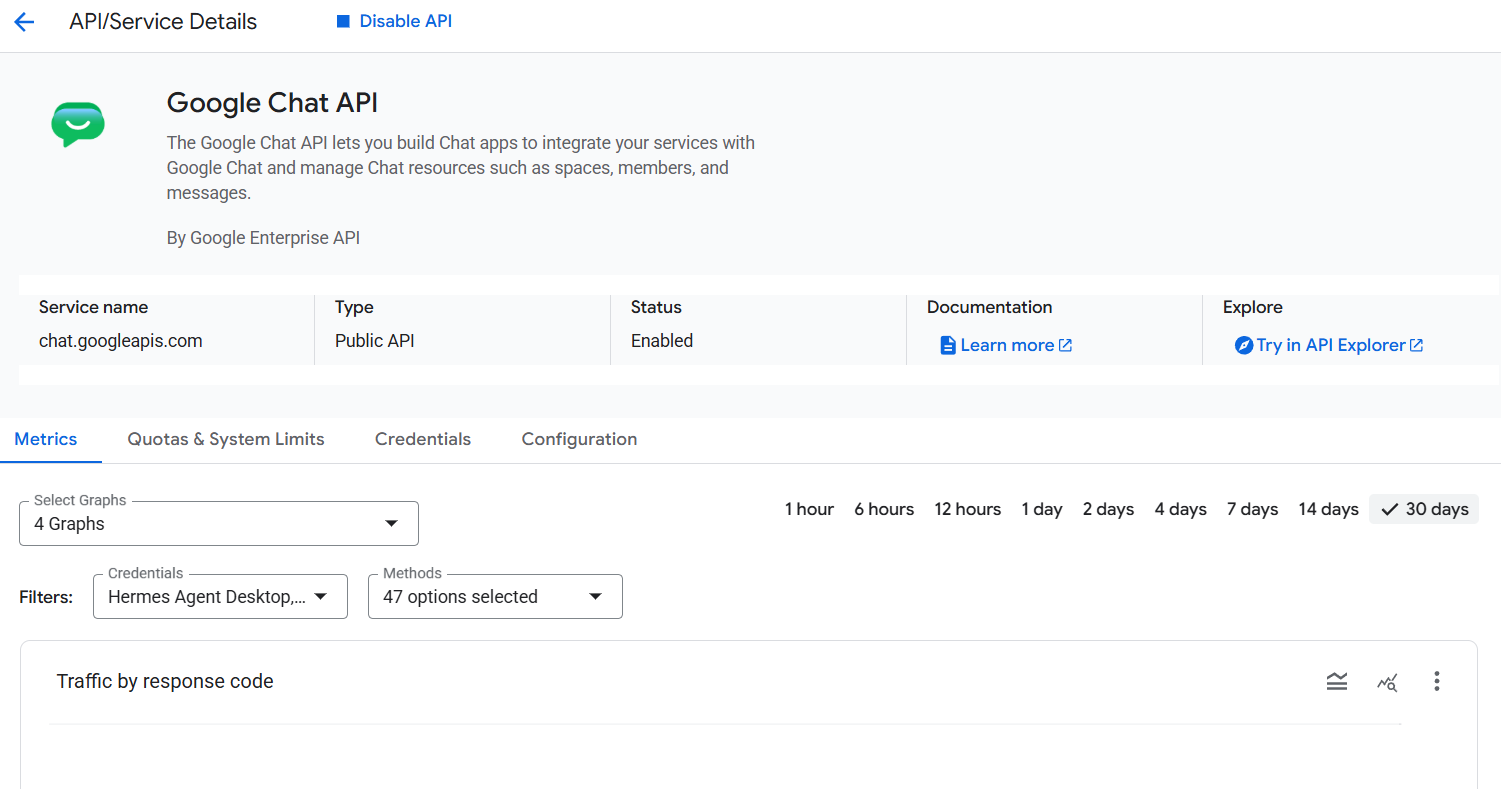
Task: Set time range to 12 hours
Action: [x=968, y=509]
